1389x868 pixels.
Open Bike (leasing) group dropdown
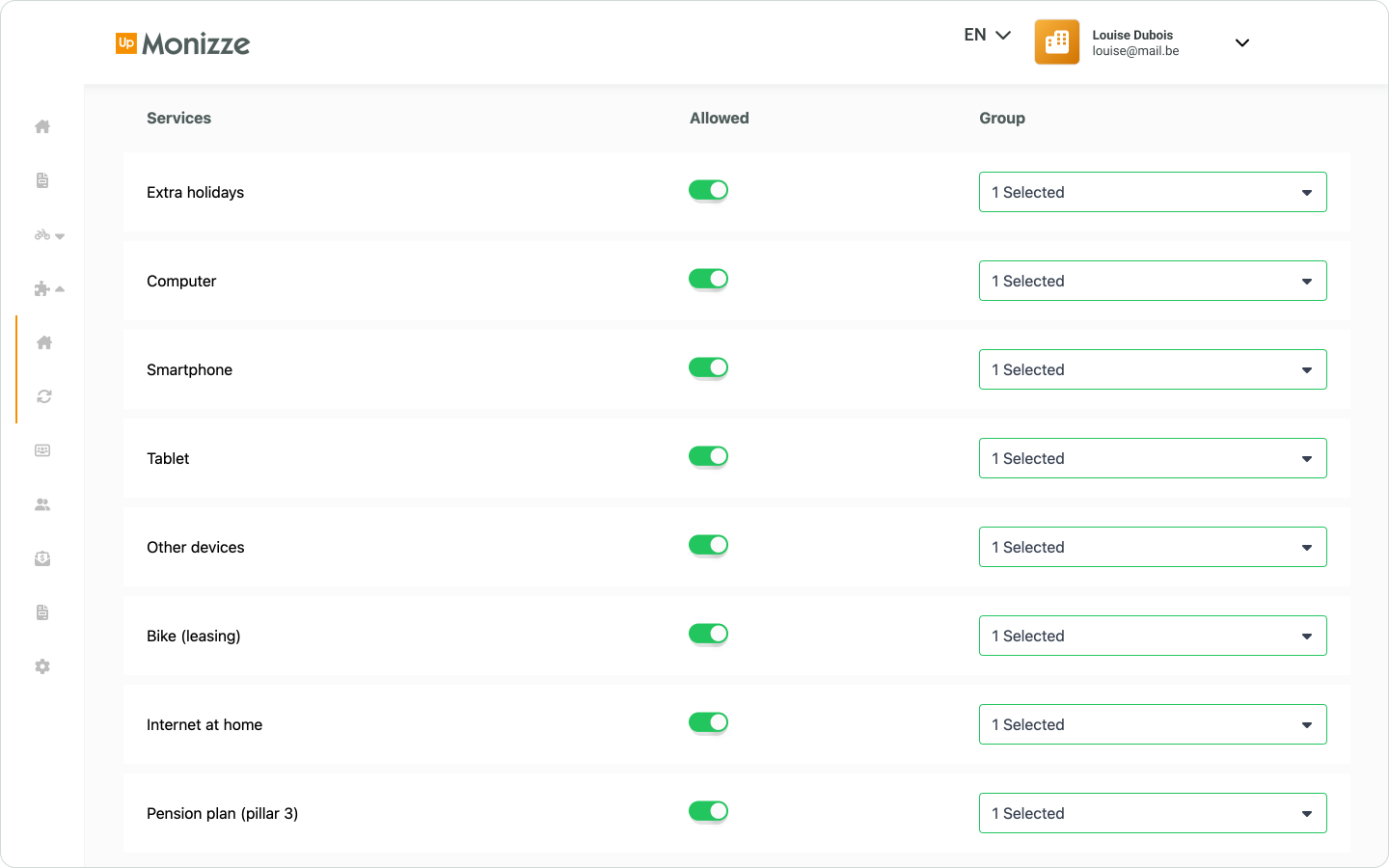1153,636
